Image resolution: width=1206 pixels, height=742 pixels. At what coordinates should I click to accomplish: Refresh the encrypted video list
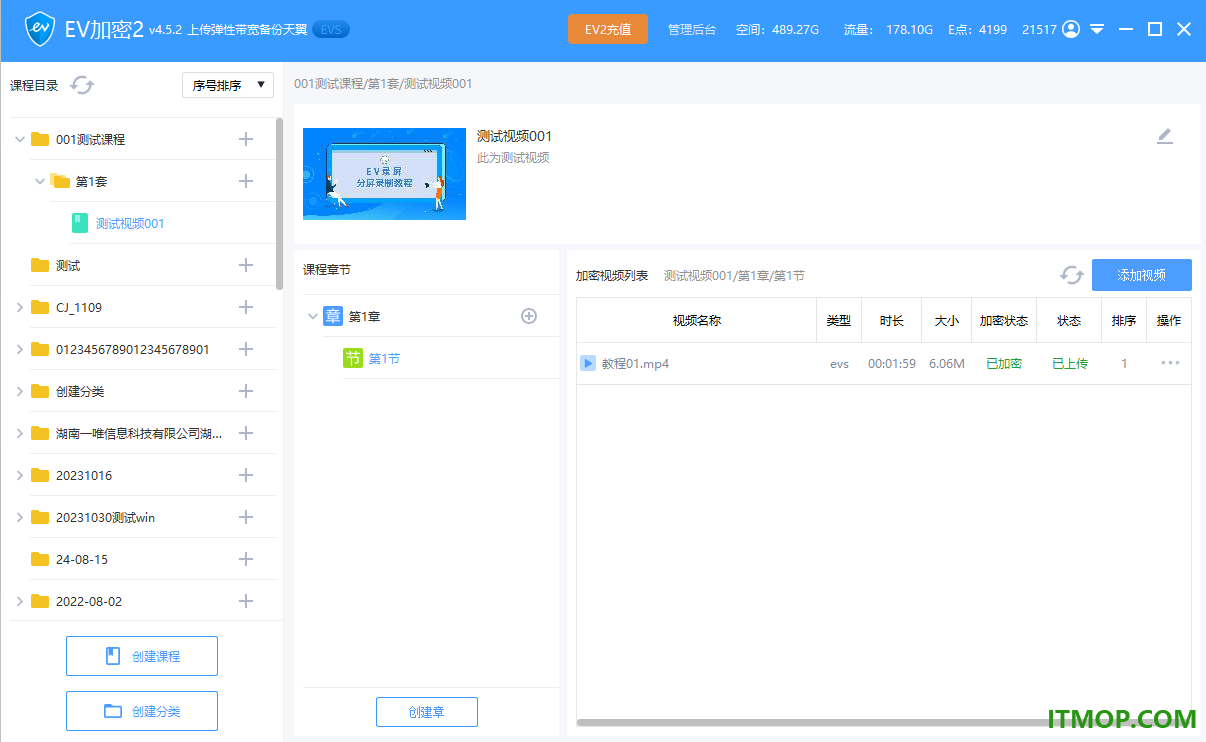click(1072, 275)
